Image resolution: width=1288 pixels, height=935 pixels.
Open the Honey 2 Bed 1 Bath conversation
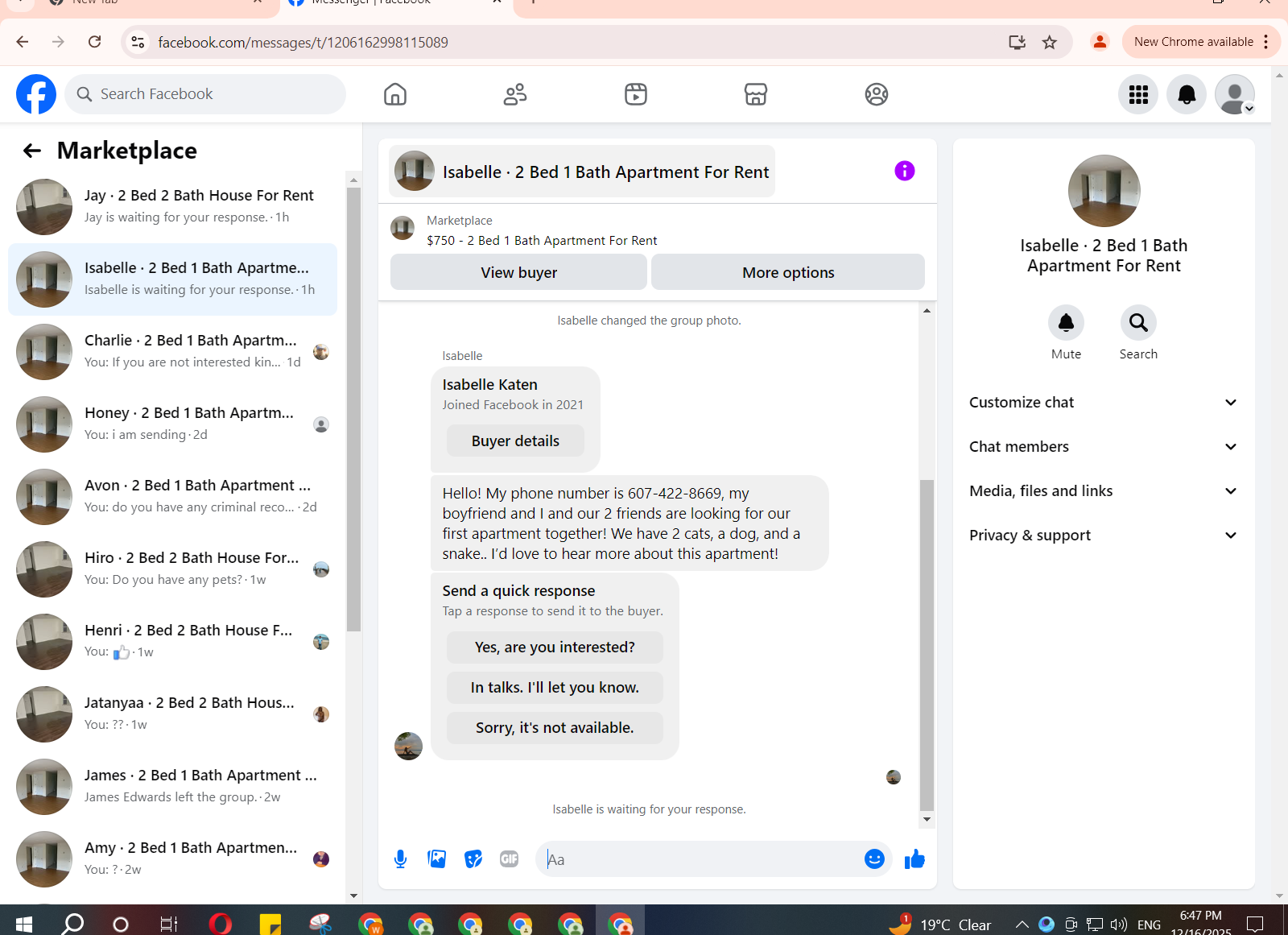(173, 424)
